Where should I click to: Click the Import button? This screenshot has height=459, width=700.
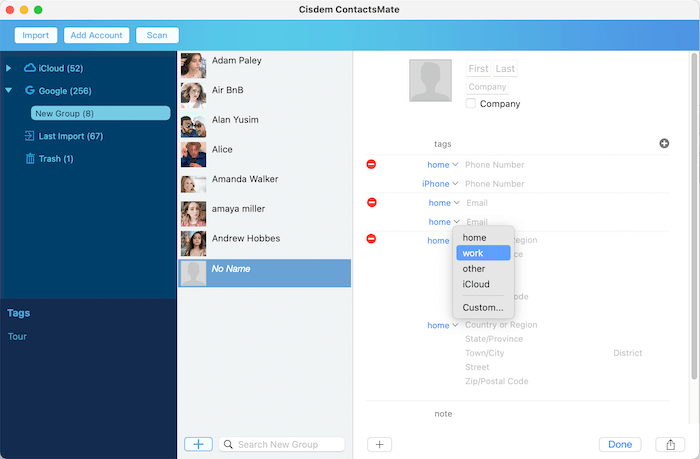click(x=36, y=35)
